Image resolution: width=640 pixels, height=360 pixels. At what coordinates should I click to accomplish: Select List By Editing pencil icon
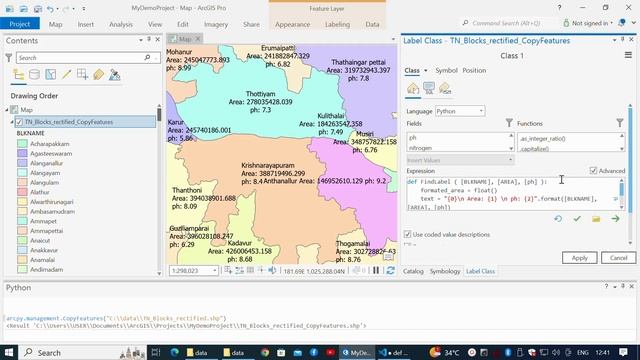[x=67, y=75]
